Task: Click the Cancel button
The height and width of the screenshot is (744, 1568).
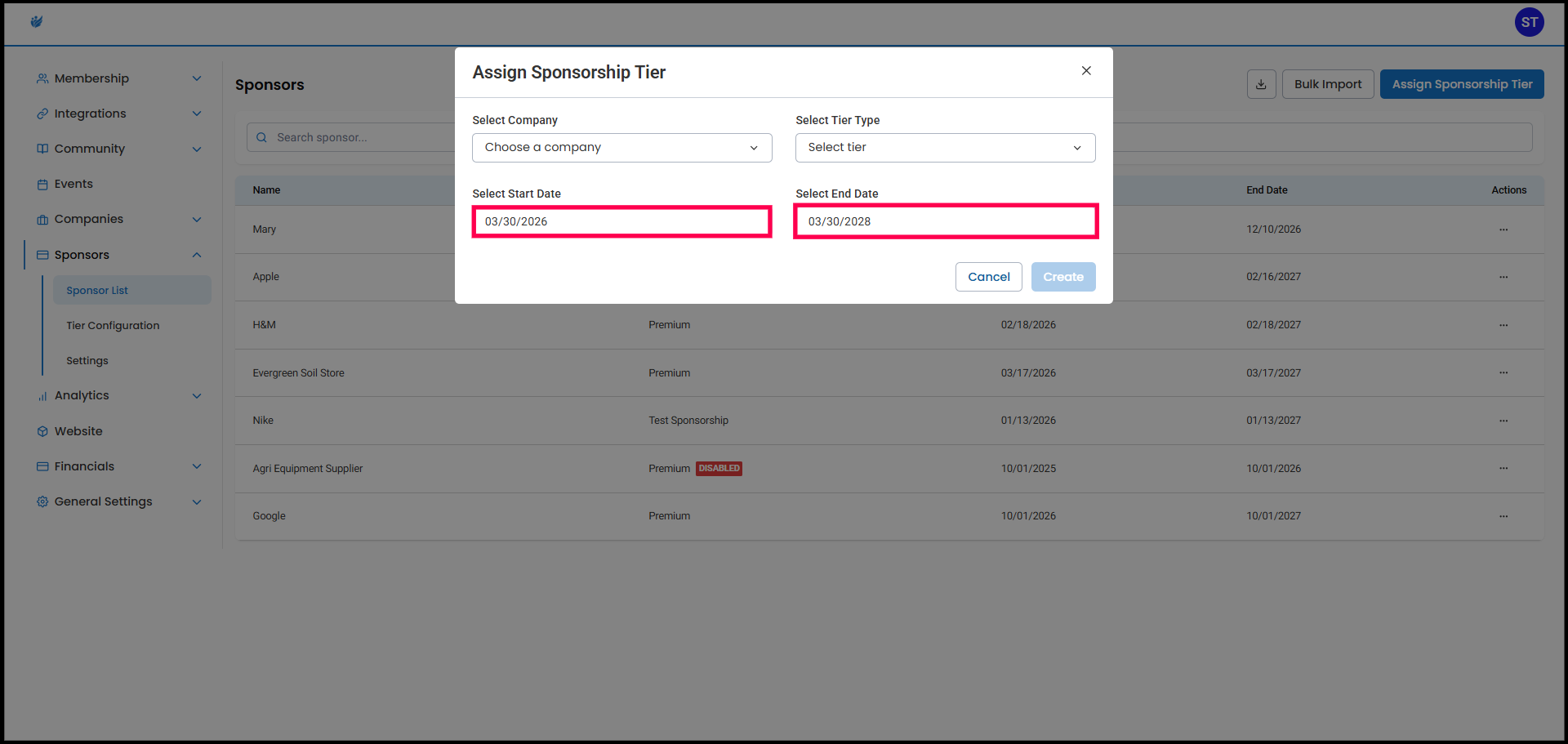Action: click(988, 277)
